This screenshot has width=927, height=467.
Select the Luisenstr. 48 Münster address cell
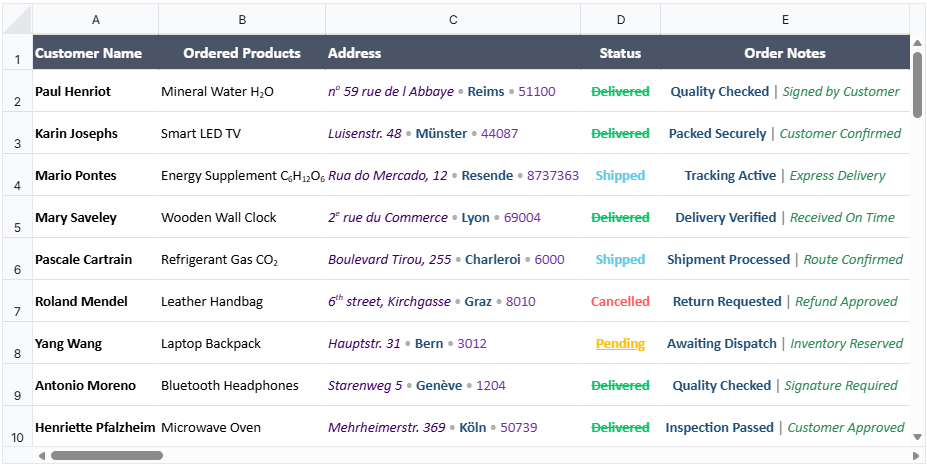pos(453,133)
